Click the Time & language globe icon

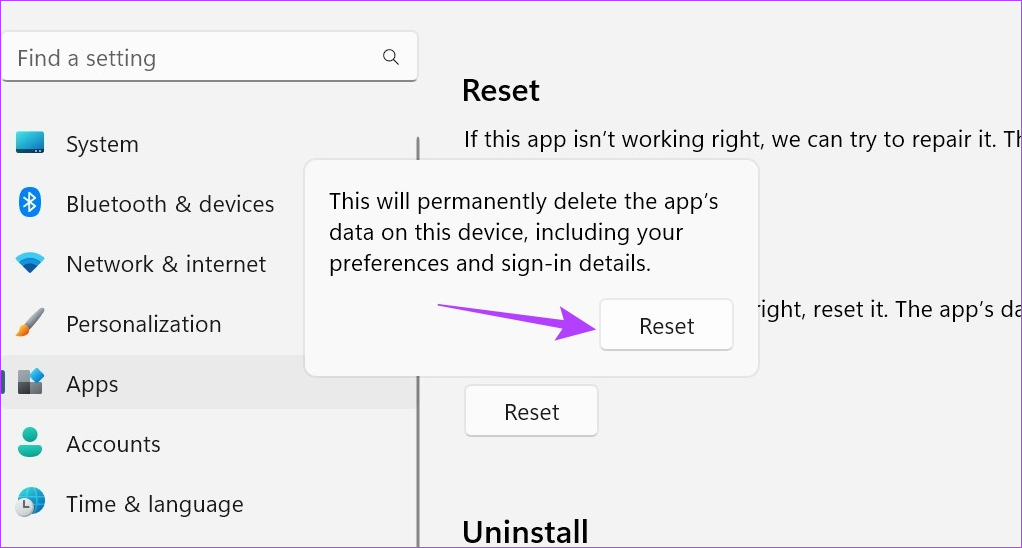pyautogui.click(x=30, y=502)
